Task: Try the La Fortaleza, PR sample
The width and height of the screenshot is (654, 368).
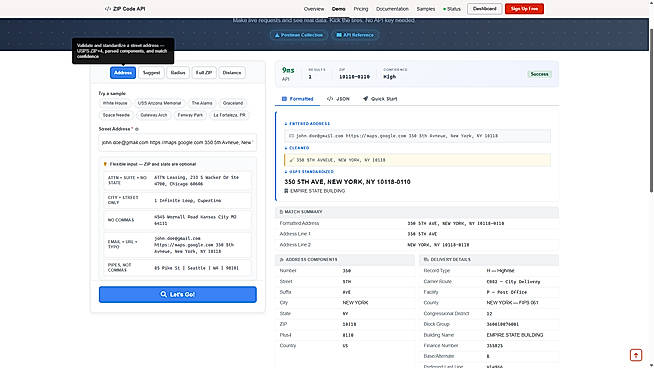Action: click(x=229, y=115)
